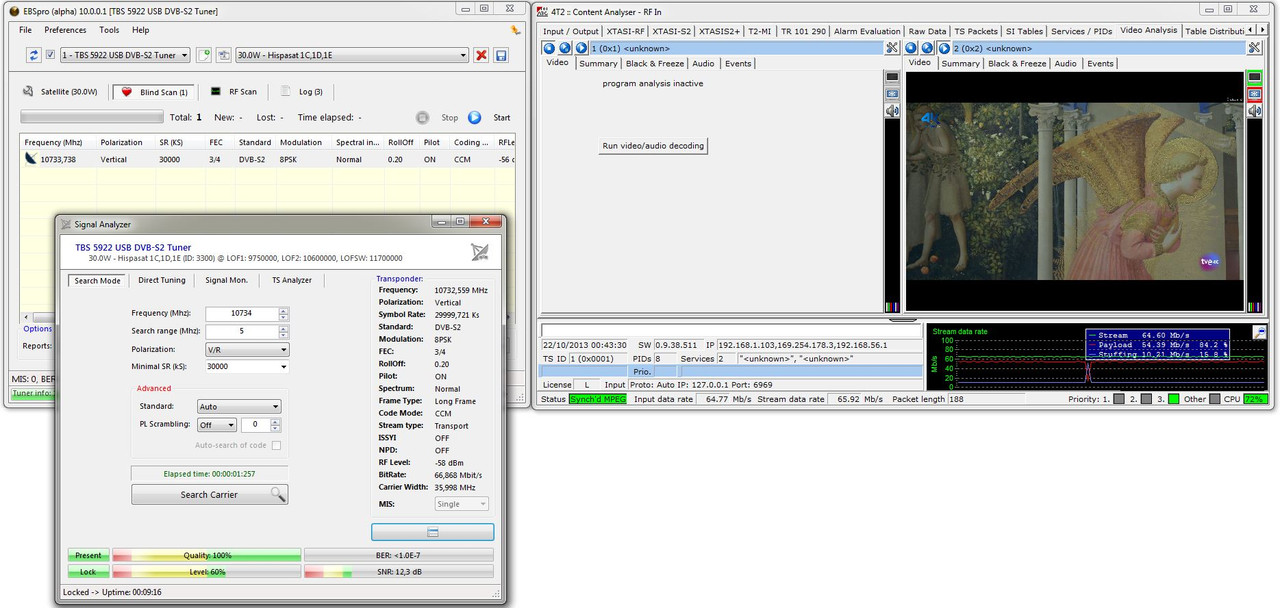Open the Help menu in EBSpro

coord(141,30)
